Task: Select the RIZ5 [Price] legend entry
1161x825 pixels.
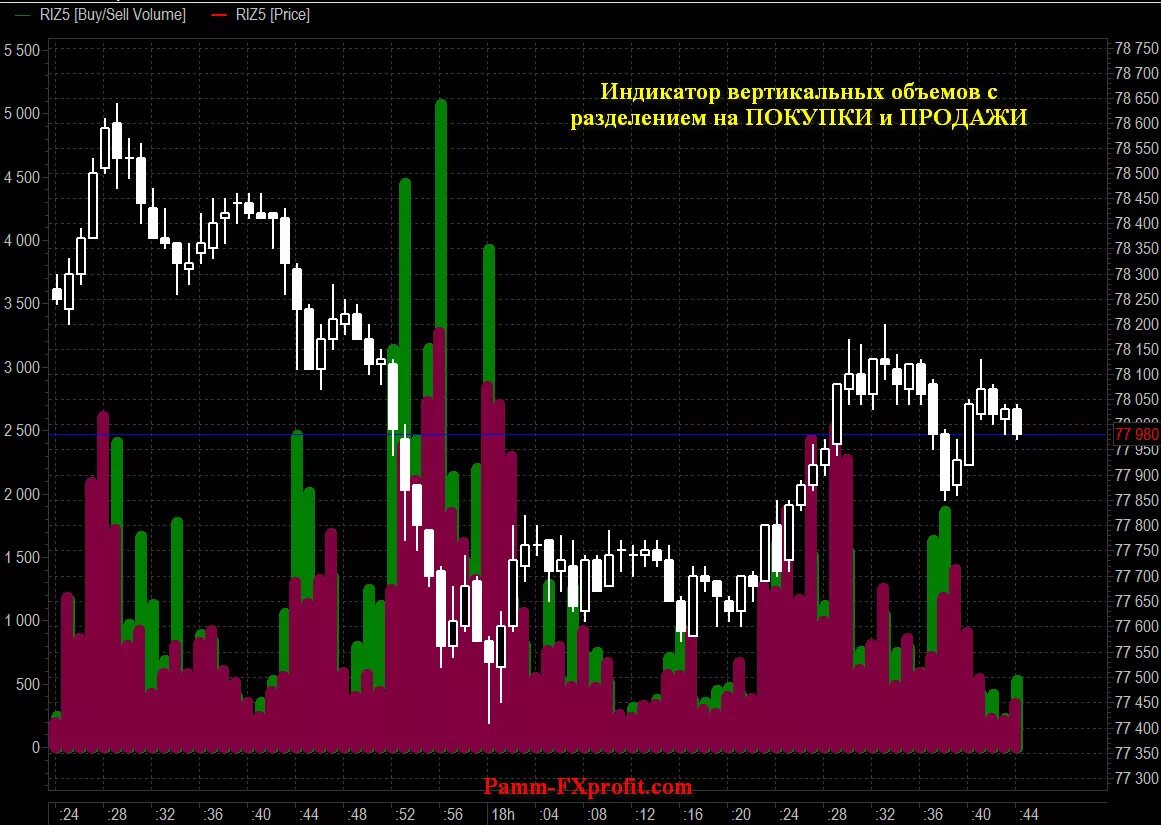Action: click(x=261, y=14)
